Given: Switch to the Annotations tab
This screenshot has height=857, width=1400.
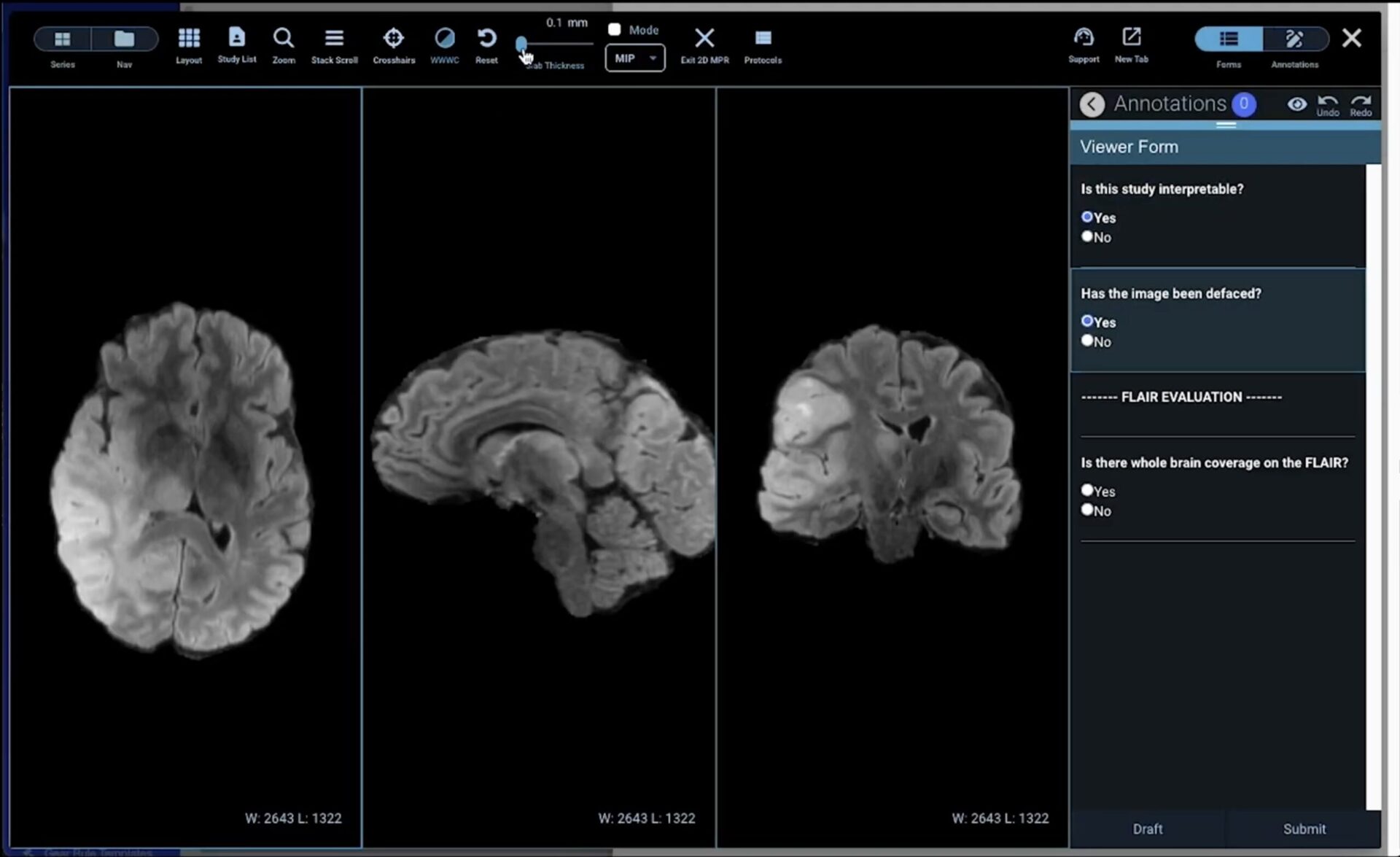Looking at the screenshot, I should (x=1294, y=39).
